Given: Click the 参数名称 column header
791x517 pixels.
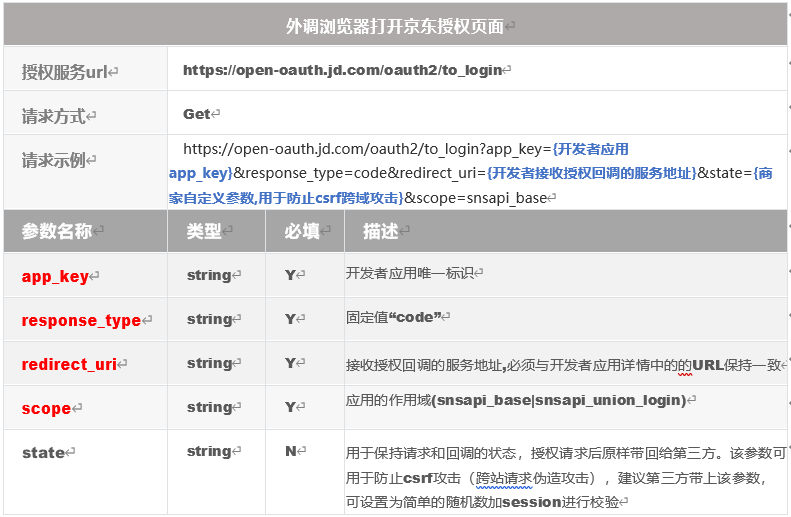Looking at the screenshot, I should point(57,232).
